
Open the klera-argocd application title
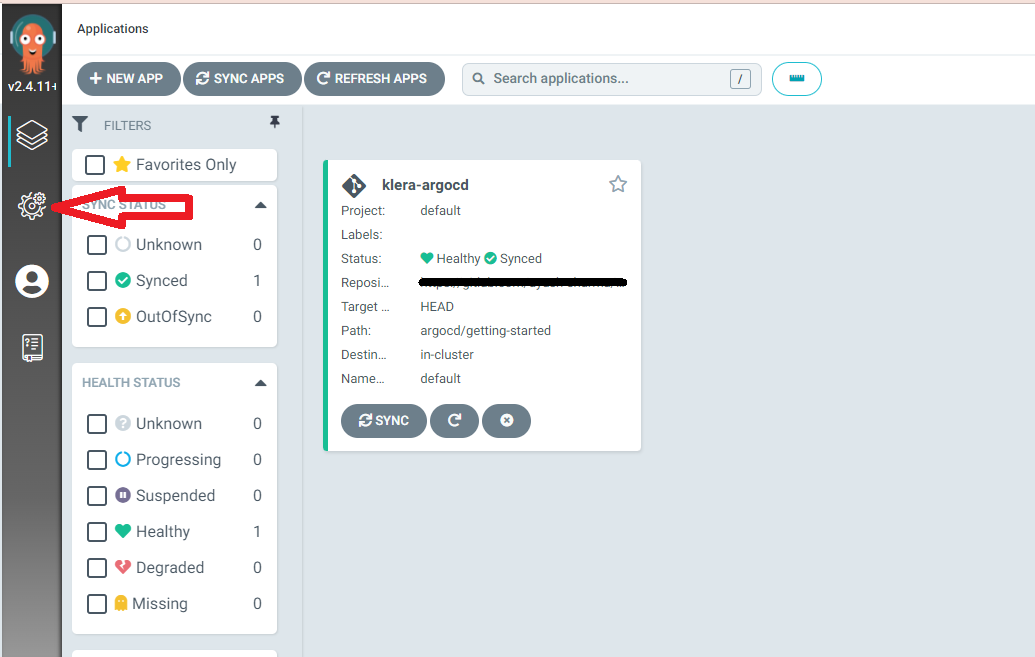[x=425, y=185]
